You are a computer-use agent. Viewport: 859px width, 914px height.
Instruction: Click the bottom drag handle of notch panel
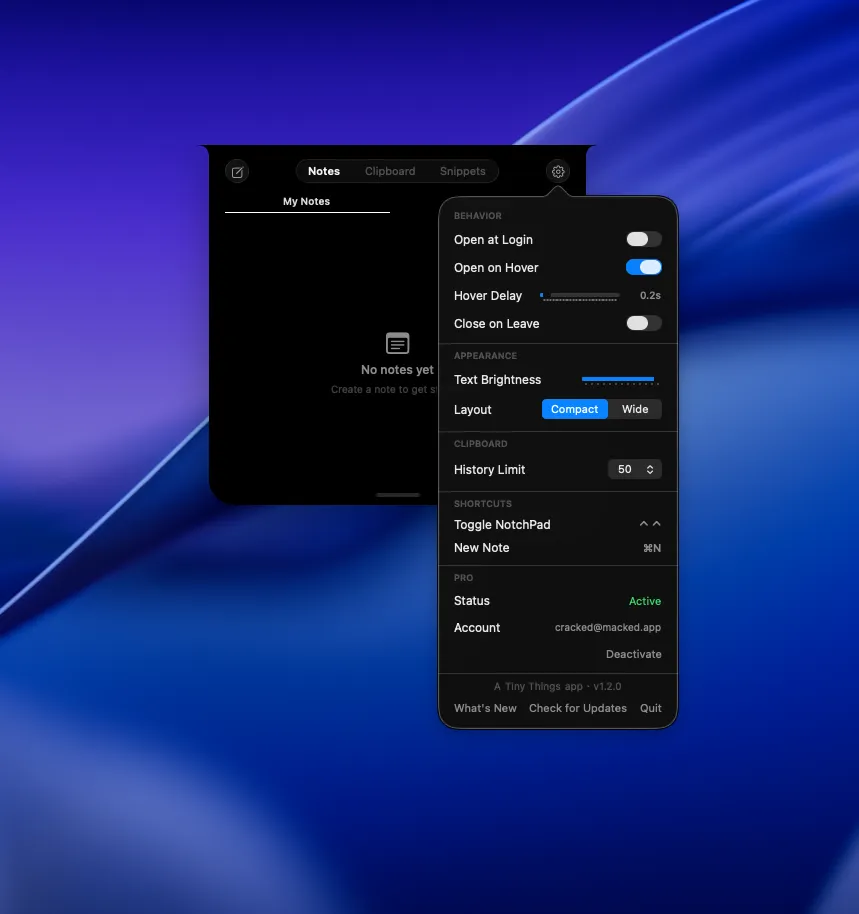tap(398, 495)
